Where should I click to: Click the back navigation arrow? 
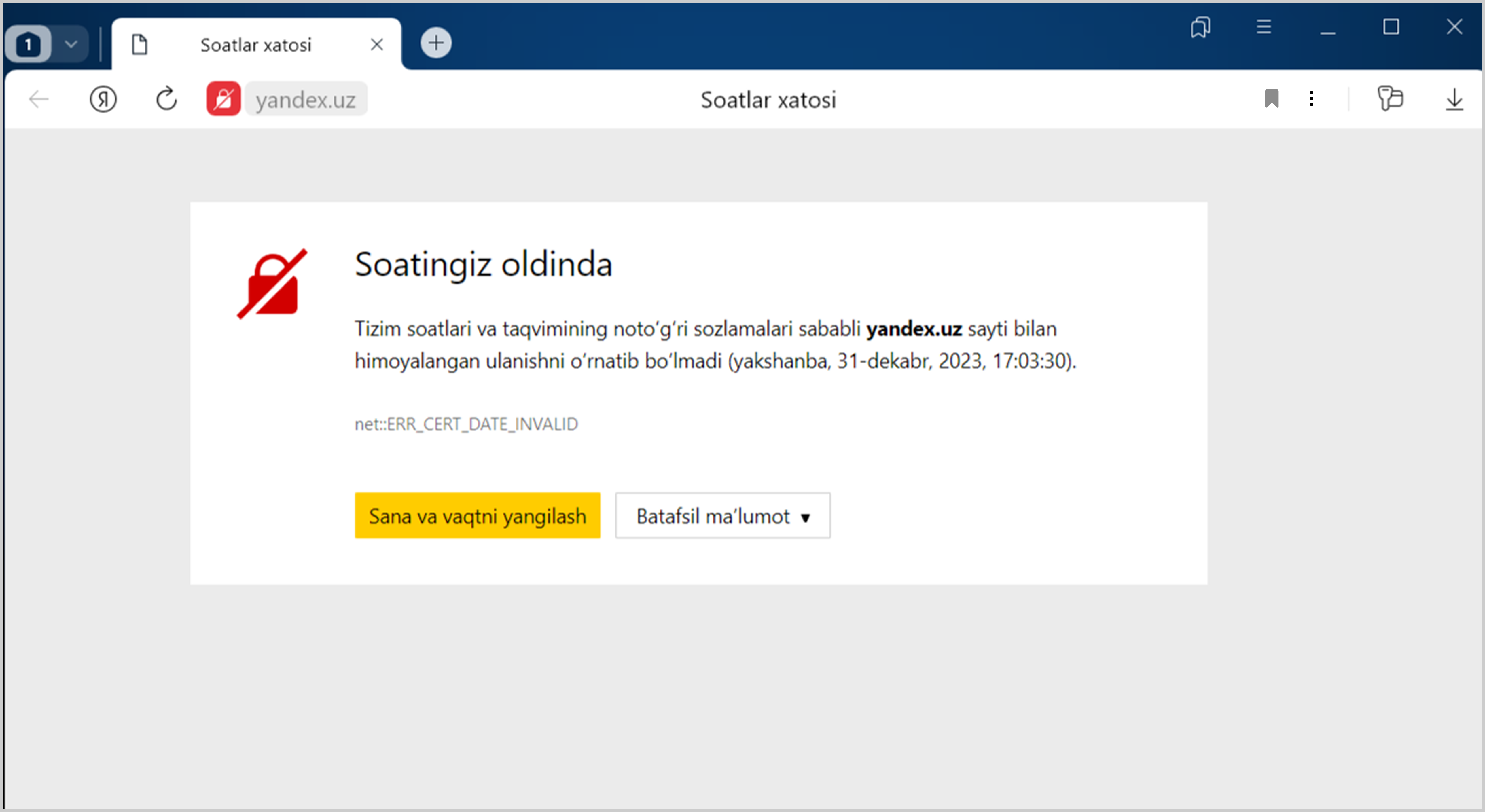pyautogui.click(x=39, y=99)
